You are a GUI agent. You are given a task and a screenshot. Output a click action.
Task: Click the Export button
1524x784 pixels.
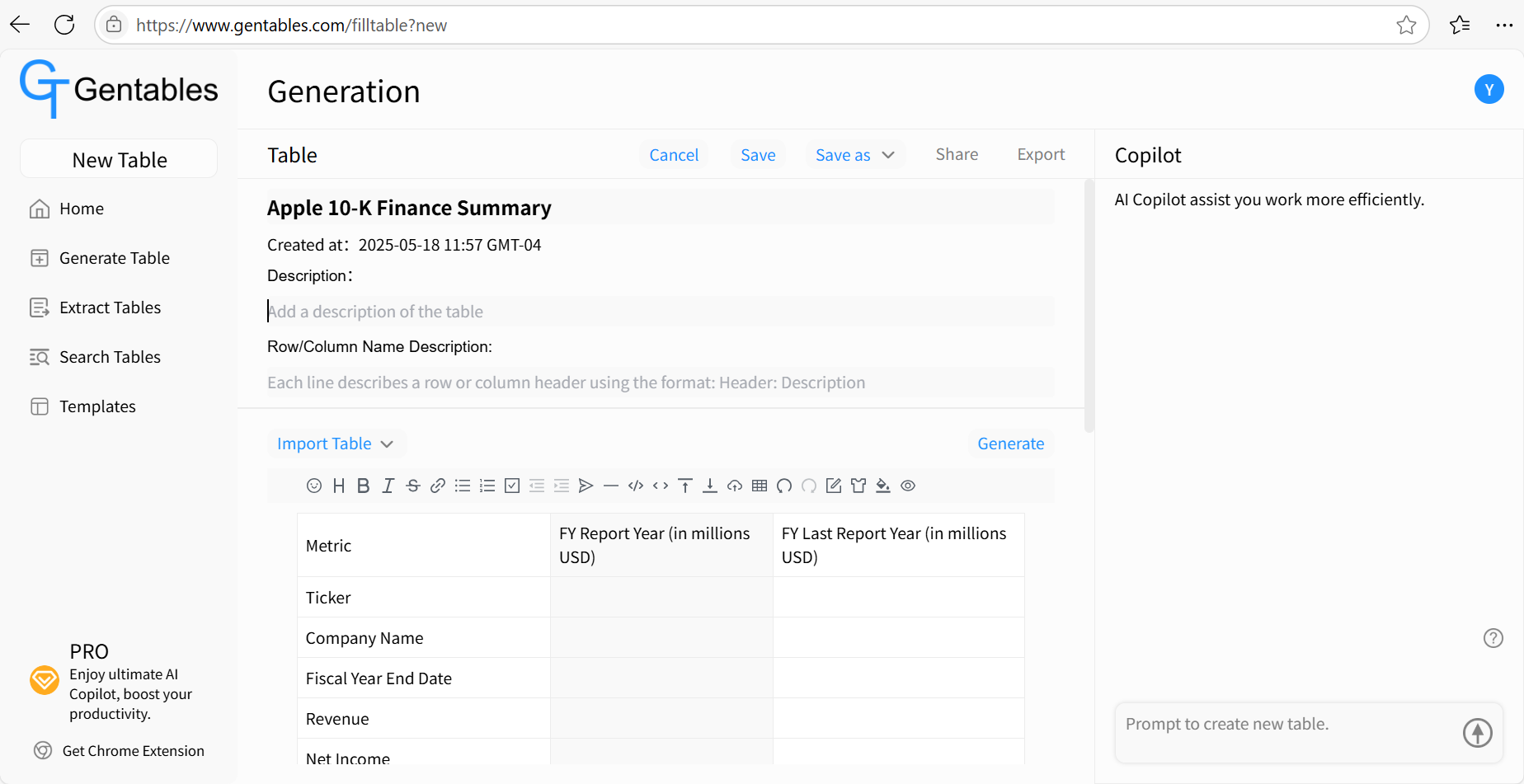click(x=1041, y=155)
